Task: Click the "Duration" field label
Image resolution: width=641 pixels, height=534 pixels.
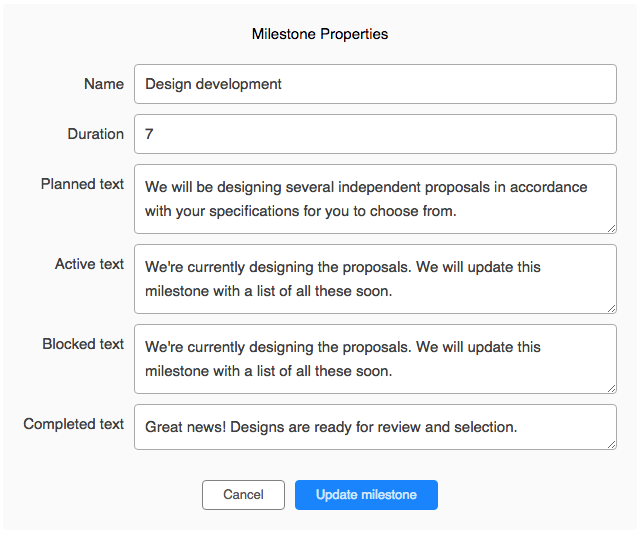Action: 96,134
